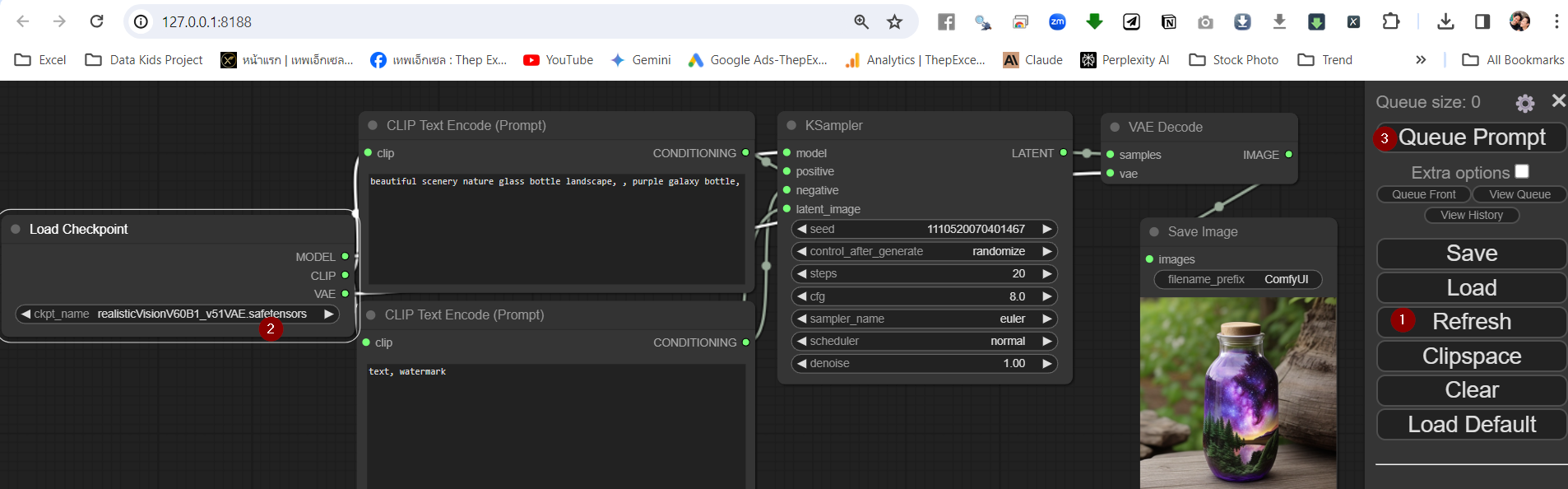Screen dimensions: 1568x489
Task: Open browser Downloads icon
Action: pyautogui.click(x=1445, y=22)
